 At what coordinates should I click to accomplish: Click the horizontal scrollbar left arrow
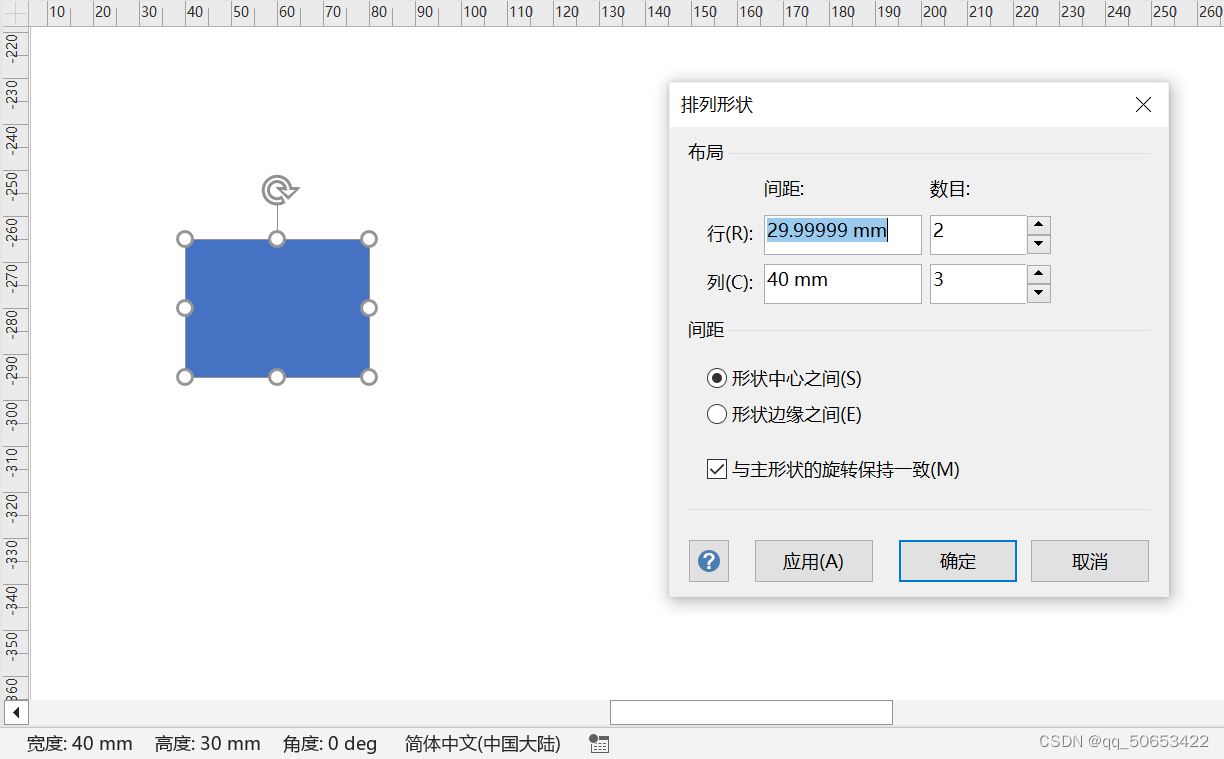click(16, 713)
